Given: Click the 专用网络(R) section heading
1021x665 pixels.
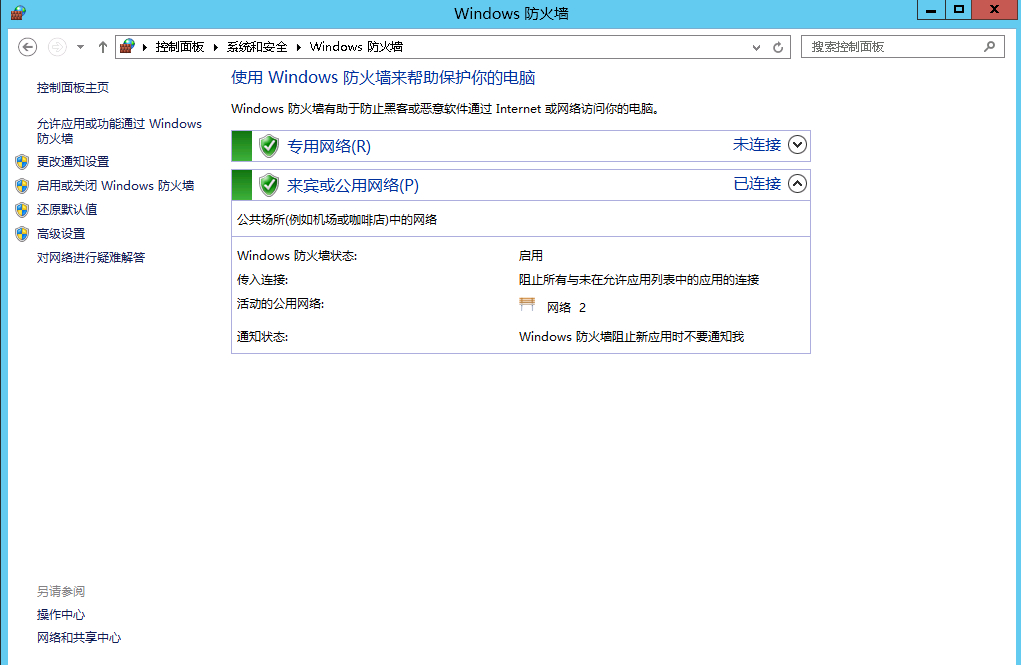Looking at the screenshot, I should click(329, 147).
